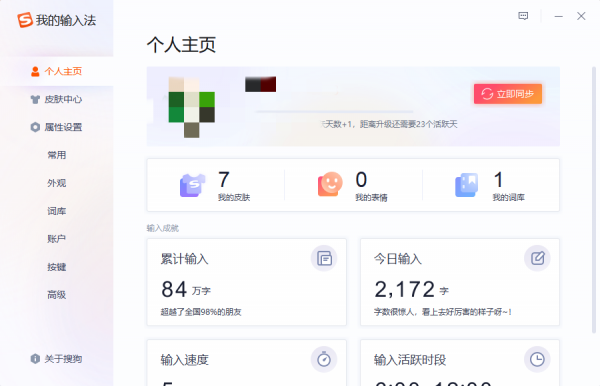
Task: Click the 我的皮肤 count 7
Action: pos(224,179)
